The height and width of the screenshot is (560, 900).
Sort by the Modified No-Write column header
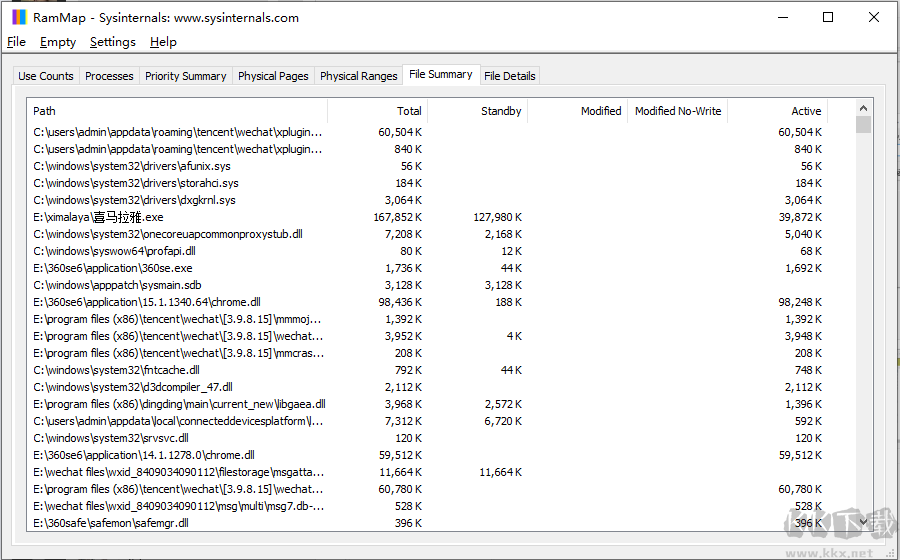coord(678,111)
